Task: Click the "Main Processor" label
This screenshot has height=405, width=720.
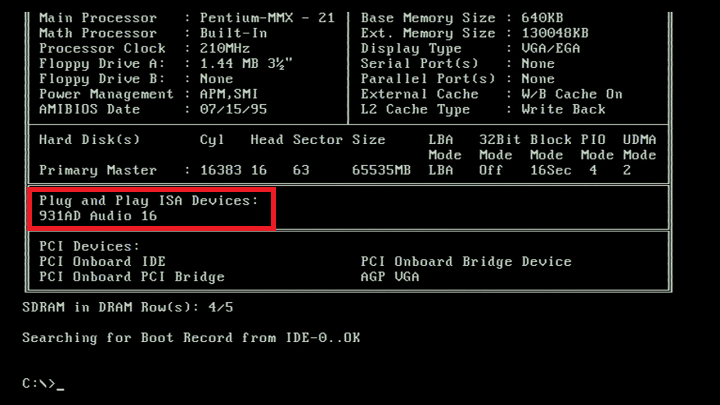Action: click(98, 18)
